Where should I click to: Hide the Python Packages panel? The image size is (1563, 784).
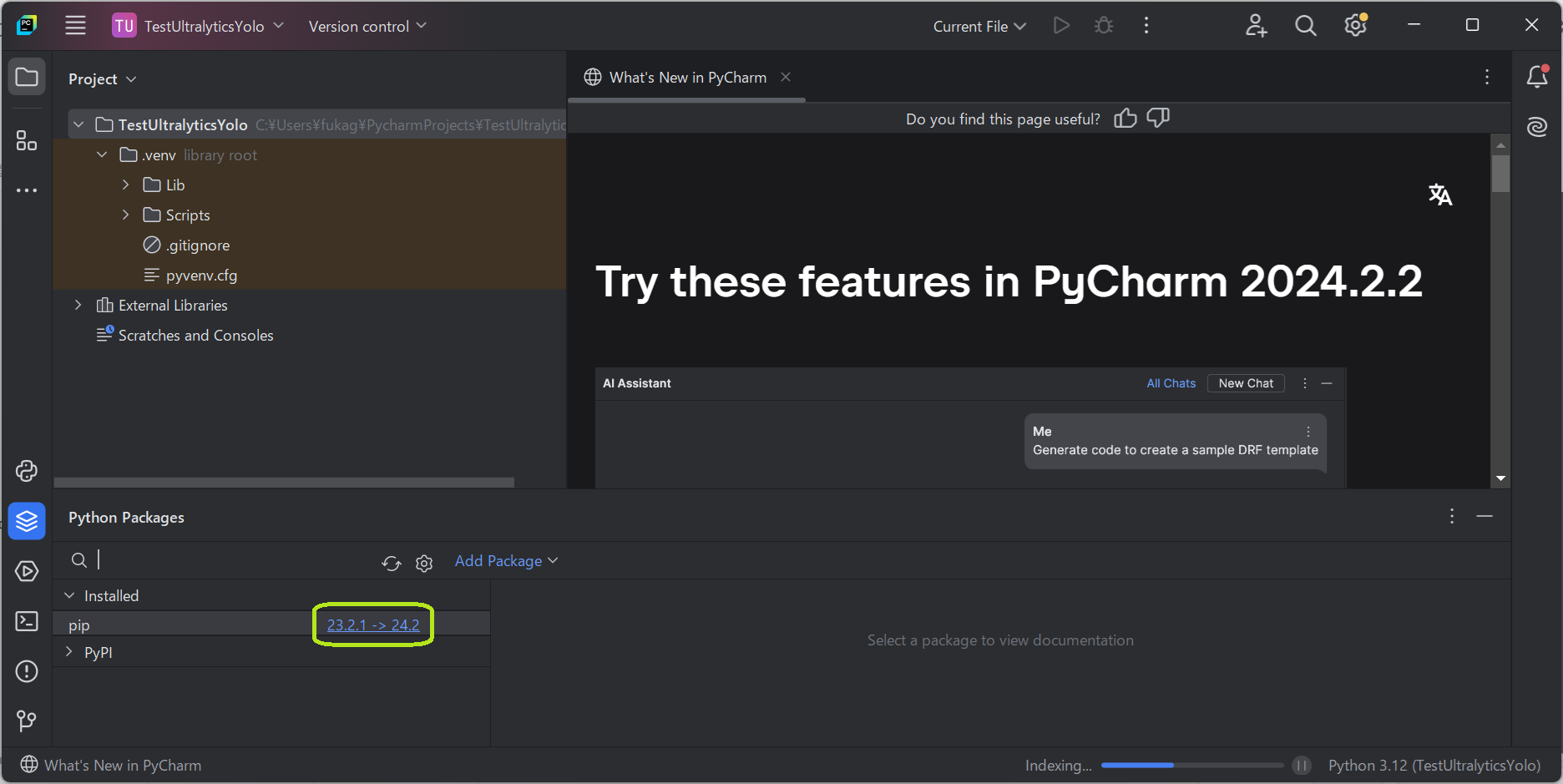(1485, 516)
